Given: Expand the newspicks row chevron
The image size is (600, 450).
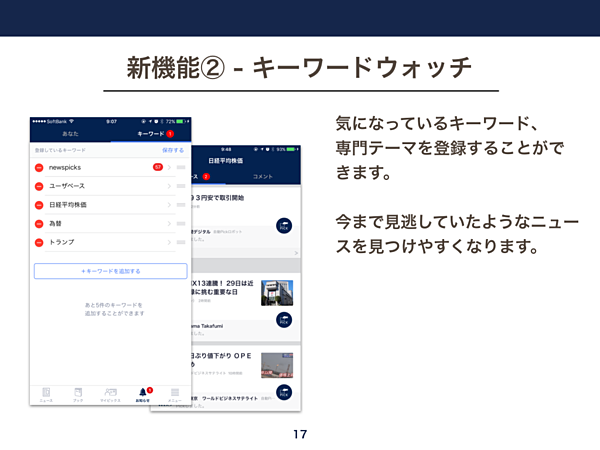Looking at the screenshot, I should click(168, 167).
